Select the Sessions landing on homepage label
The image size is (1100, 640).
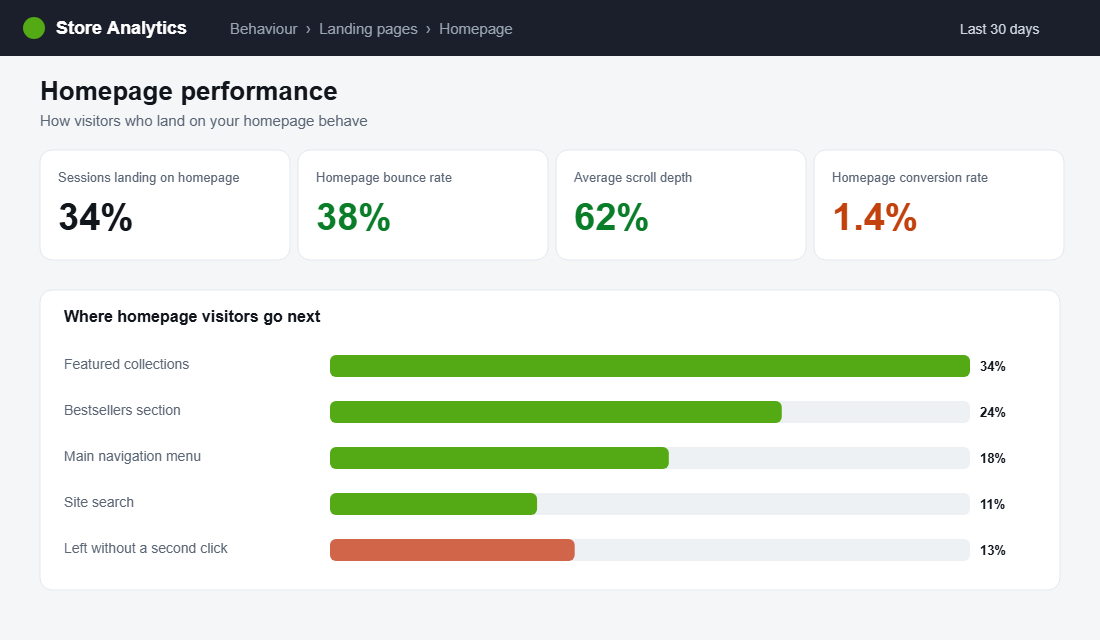149,178
